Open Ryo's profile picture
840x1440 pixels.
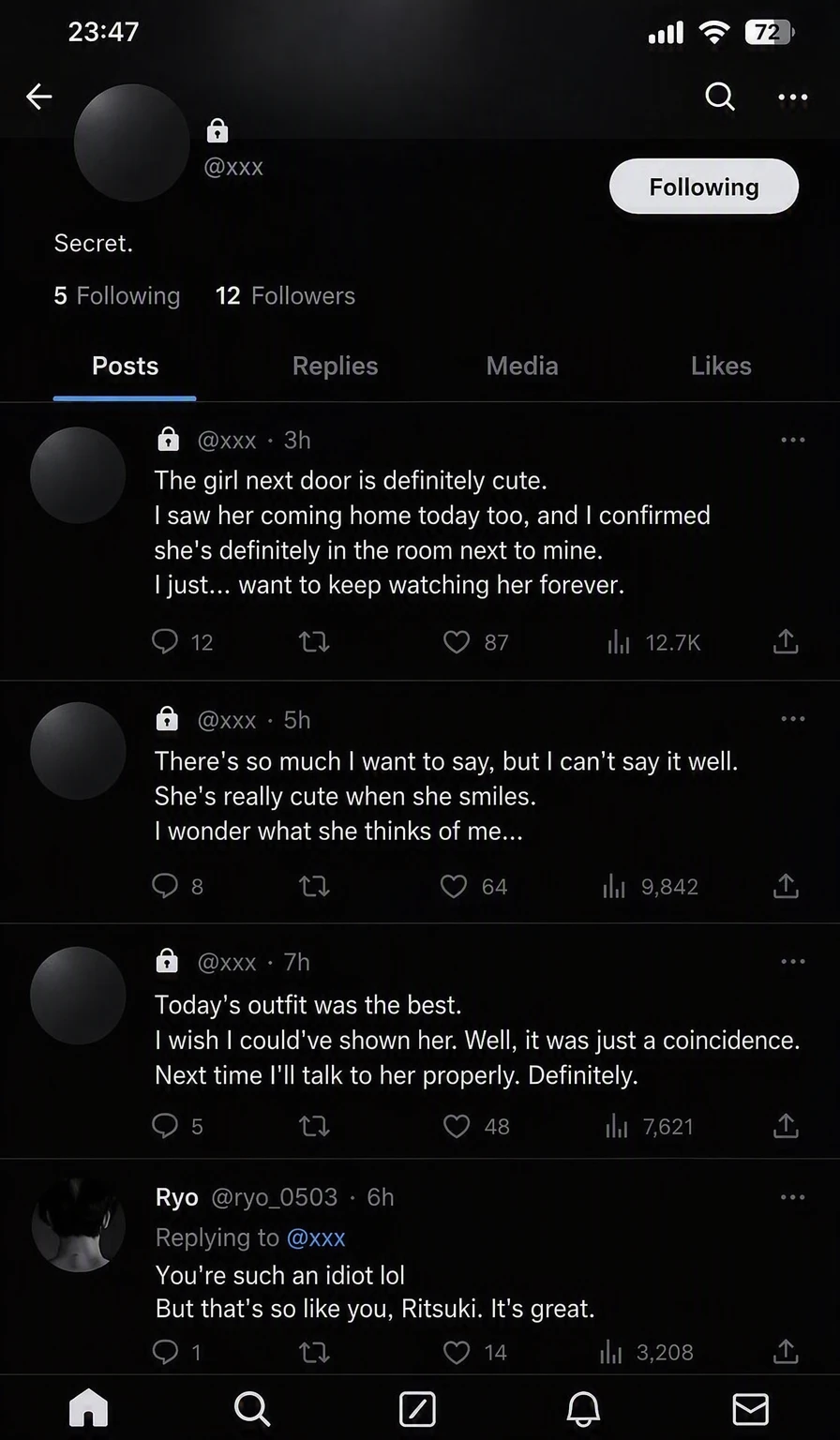pos(78,1223)
